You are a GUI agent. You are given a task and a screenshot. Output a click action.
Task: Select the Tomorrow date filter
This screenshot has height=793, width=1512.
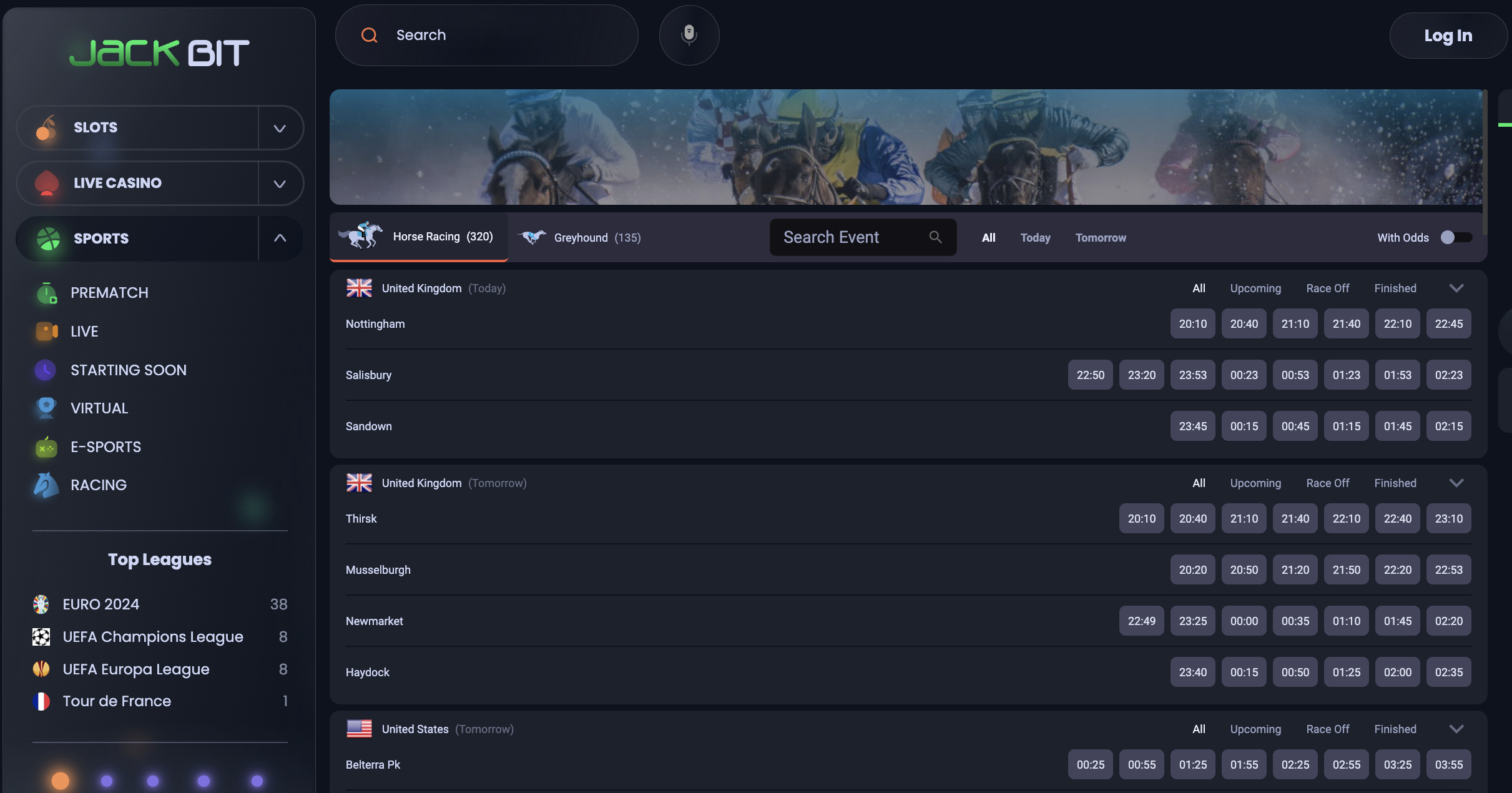point(1101,238)
